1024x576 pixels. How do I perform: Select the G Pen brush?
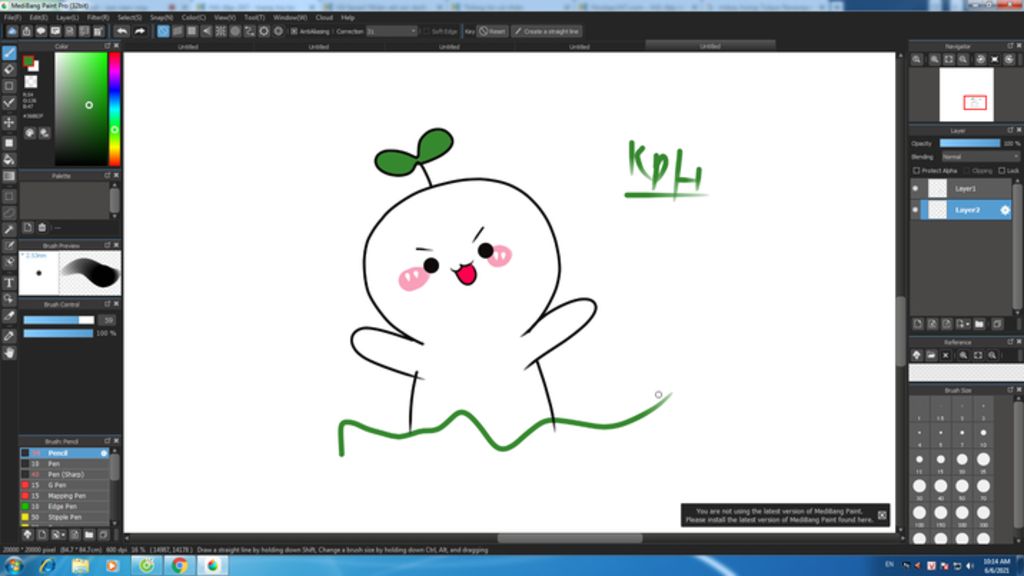(x=64, y=485)
